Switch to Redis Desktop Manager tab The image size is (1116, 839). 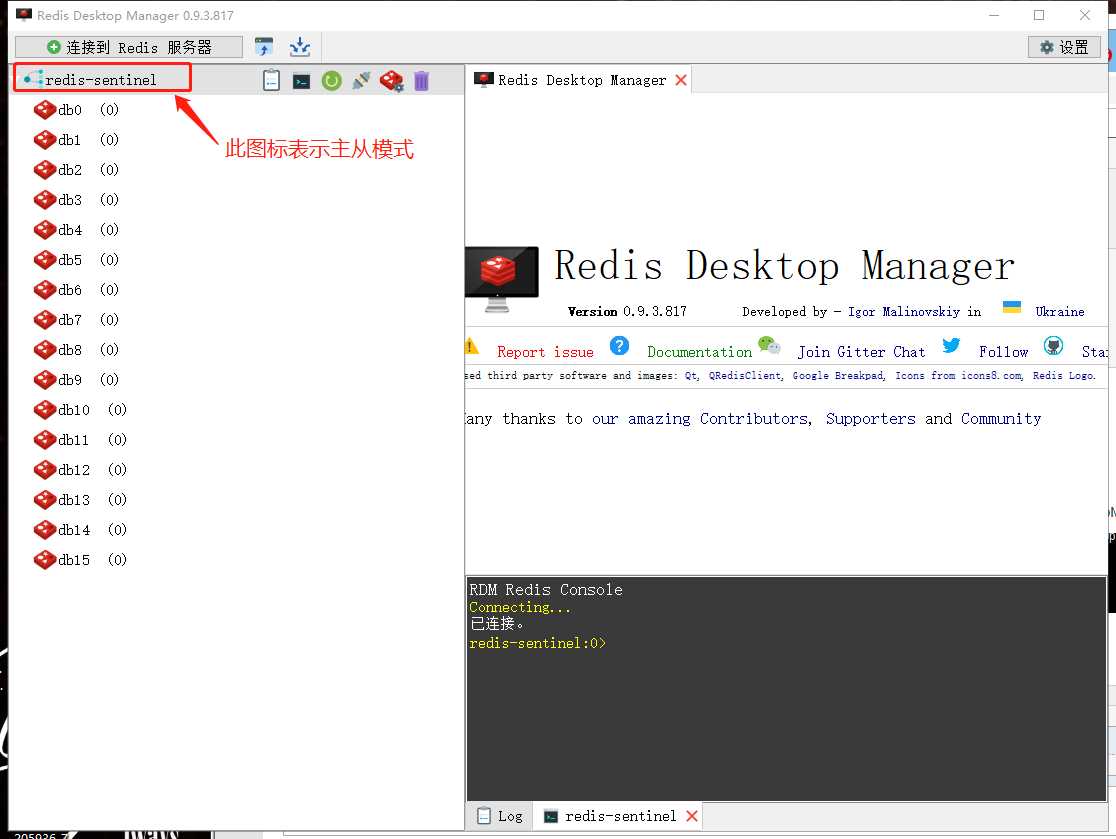tap(581, 80)
